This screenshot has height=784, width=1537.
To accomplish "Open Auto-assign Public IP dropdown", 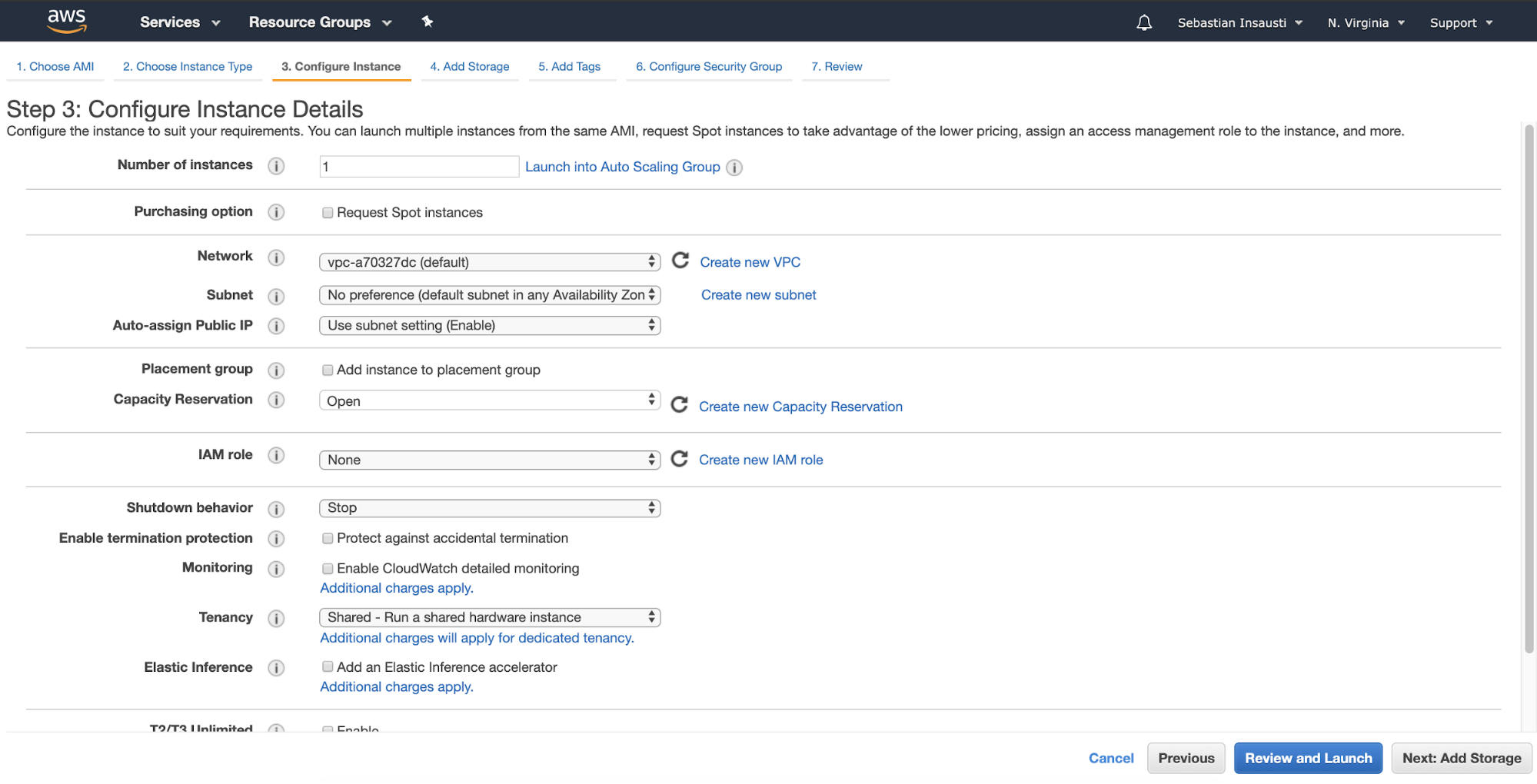I will (490, 326).
